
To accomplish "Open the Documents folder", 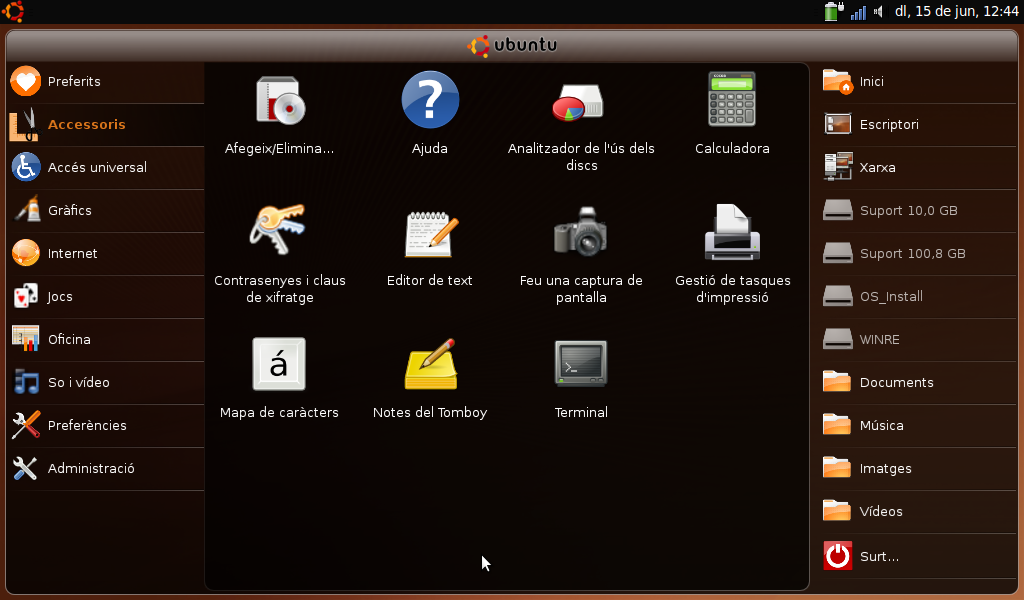I will tap(919, 383).
